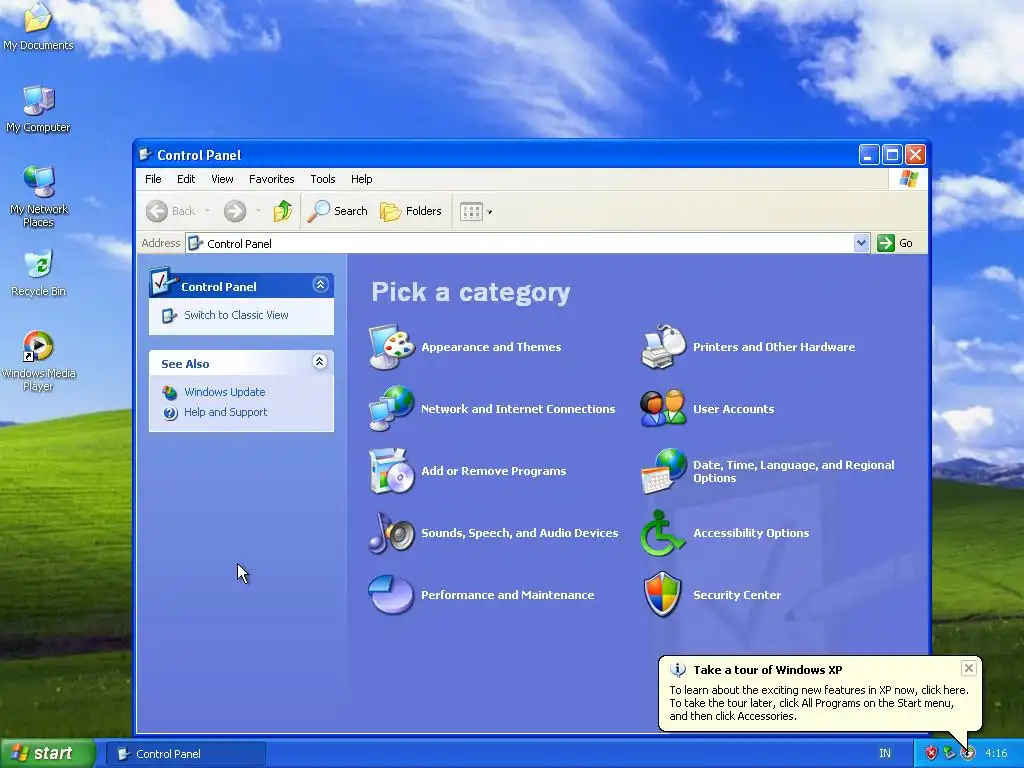Viewport: 1024px width, 768px height.
Task: Click the Appearance and Themes text link
Action: tap(491, 347)
